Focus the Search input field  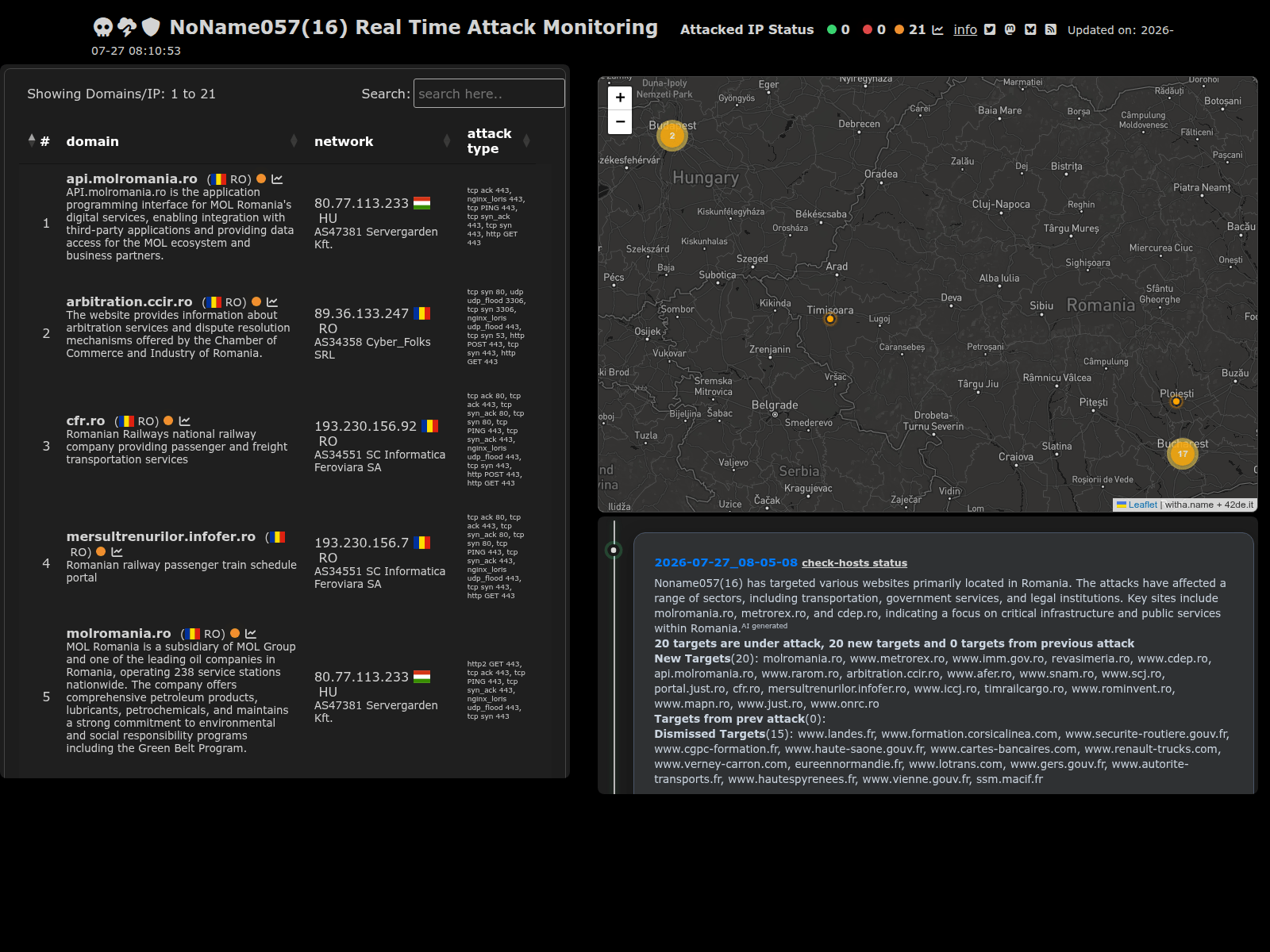tap(489, 94)
